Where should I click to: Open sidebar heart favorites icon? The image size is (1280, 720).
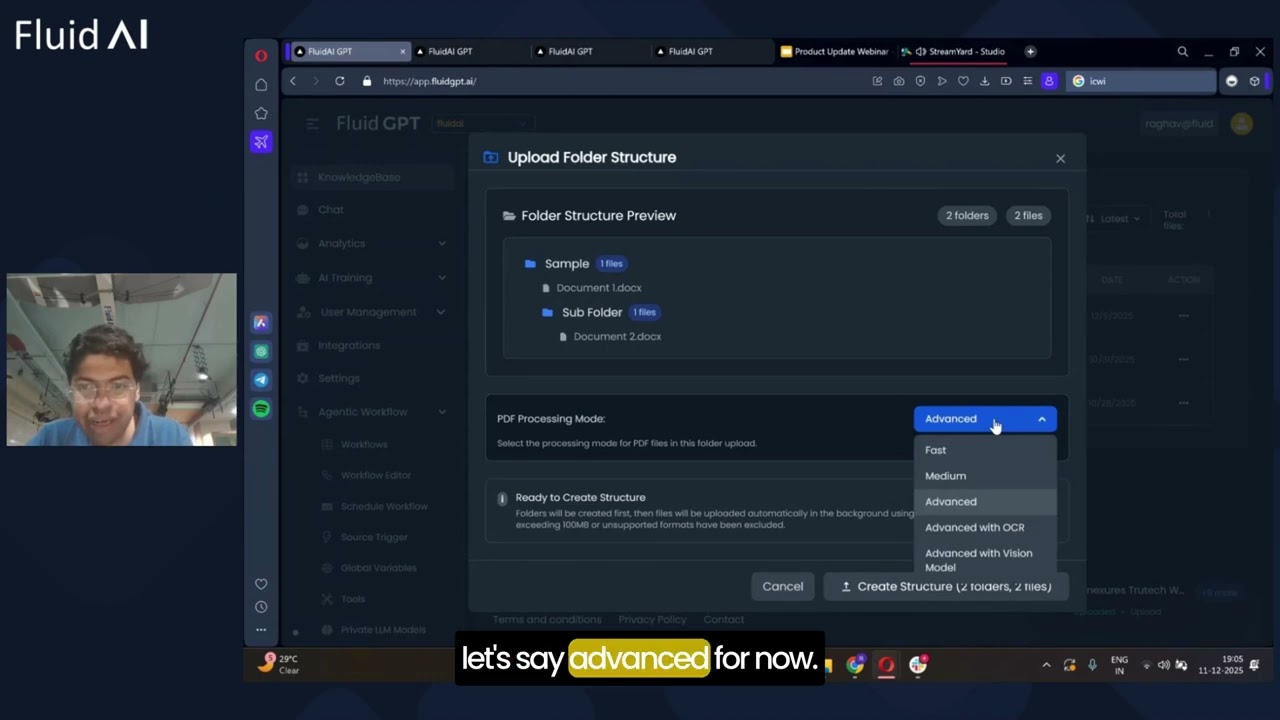261,584
